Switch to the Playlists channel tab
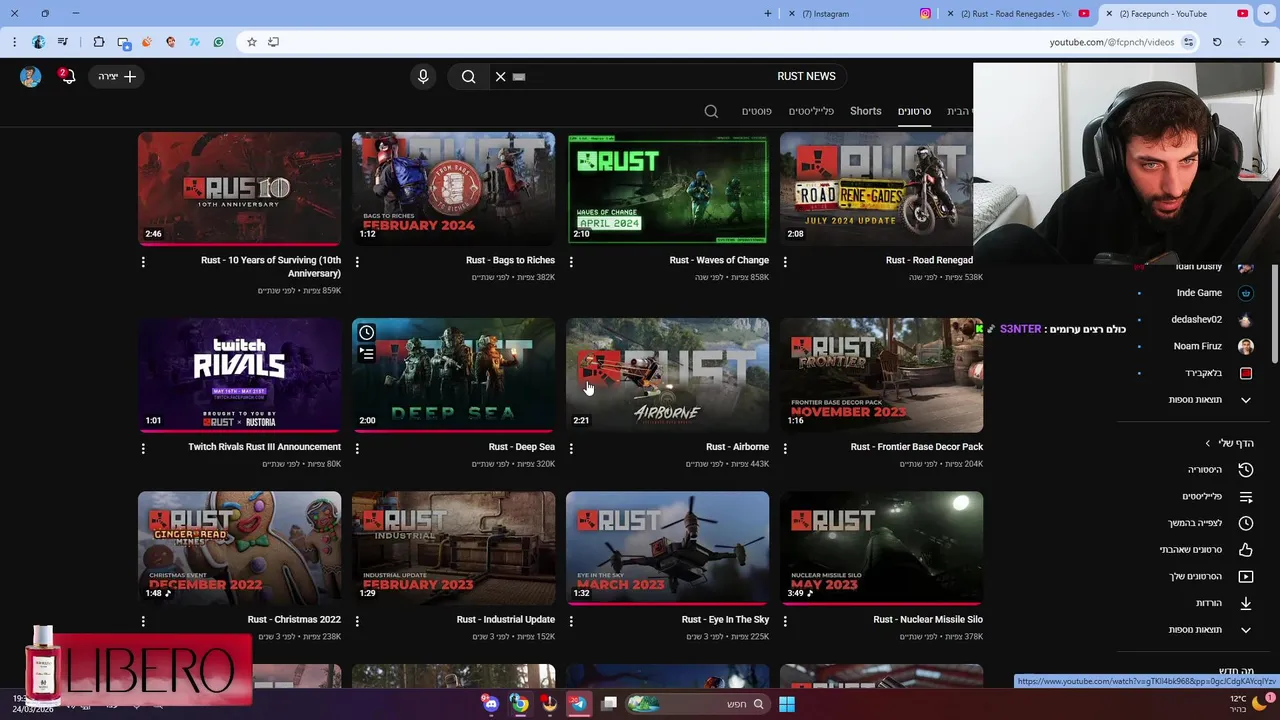This screenshot has width=1280, height=720. click(811, 111)
